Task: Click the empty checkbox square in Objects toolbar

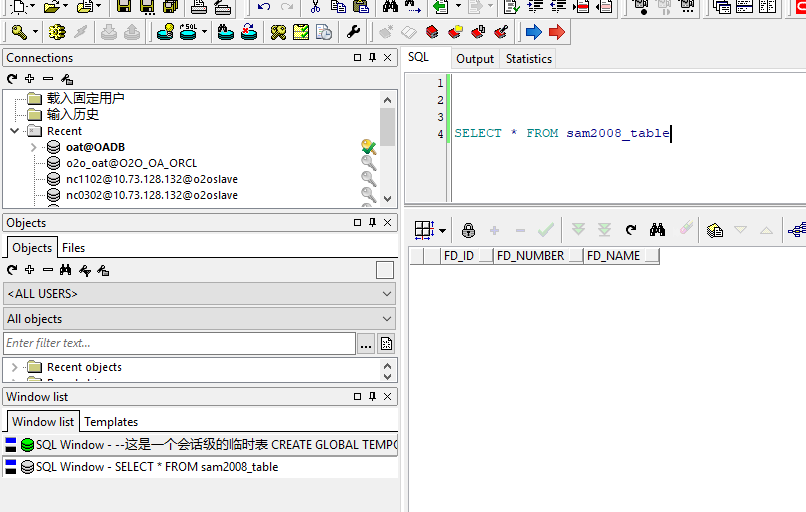Action: point(385,270)
